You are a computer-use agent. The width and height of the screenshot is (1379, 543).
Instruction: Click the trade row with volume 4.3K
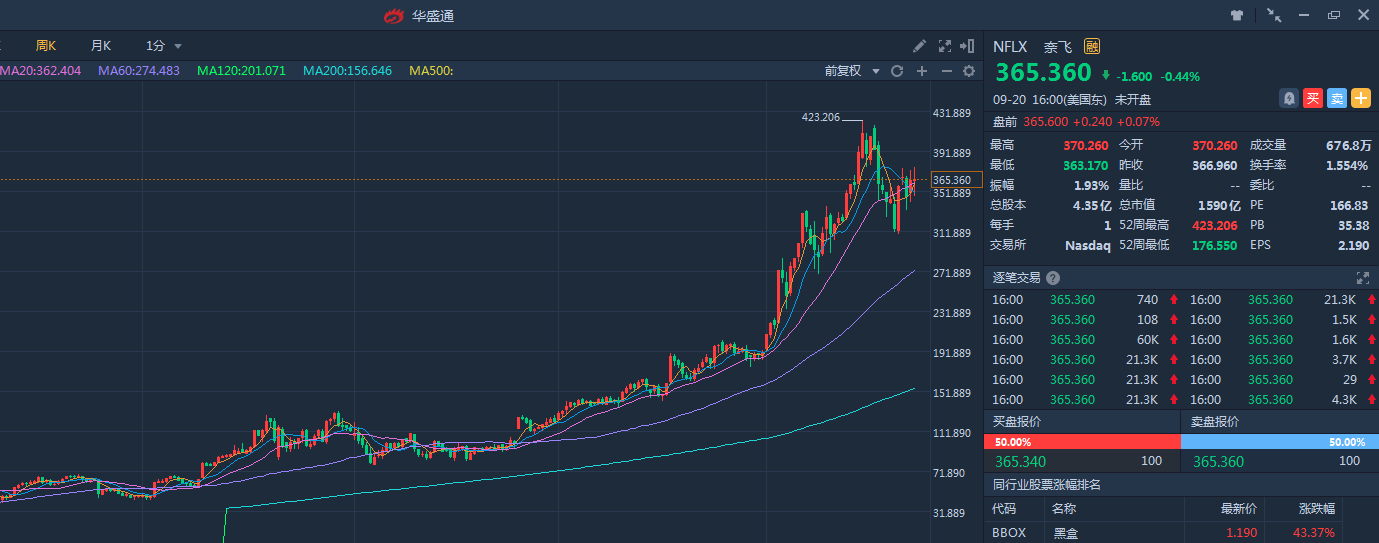coord(1283,400)
